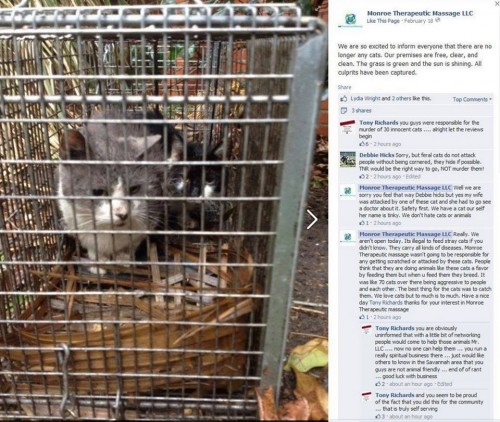Open Debbie Hicks profile picture

(348, 159)
